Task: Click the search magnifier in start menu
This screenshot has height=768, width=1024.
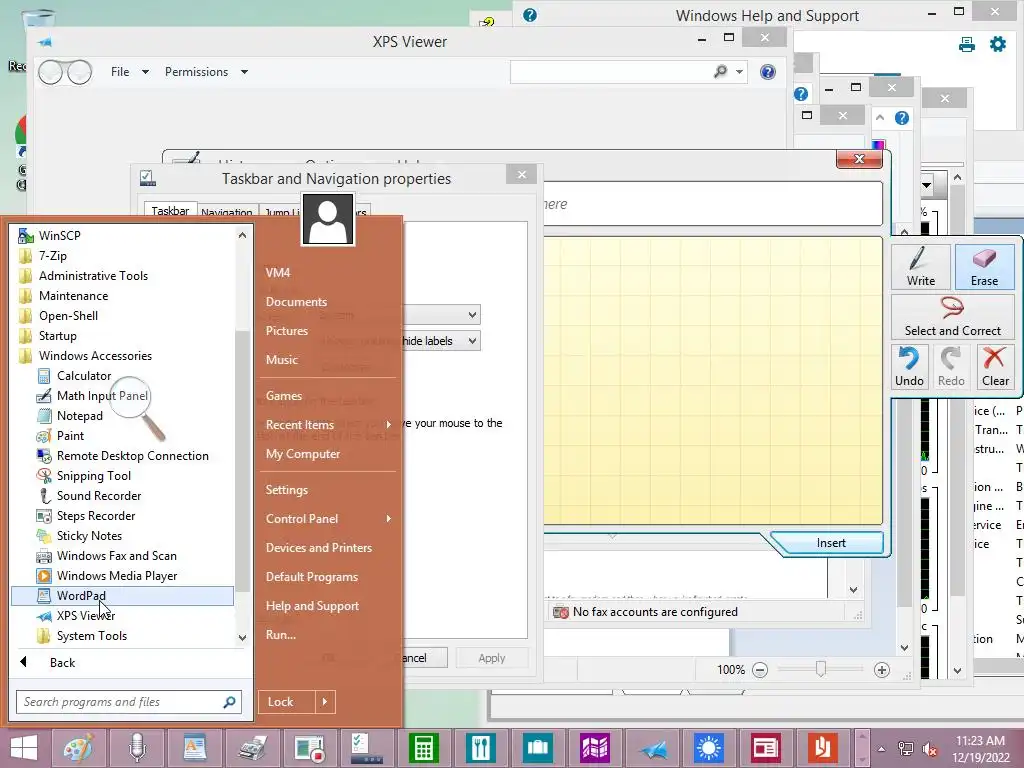Action: click(x=230, y=702)
